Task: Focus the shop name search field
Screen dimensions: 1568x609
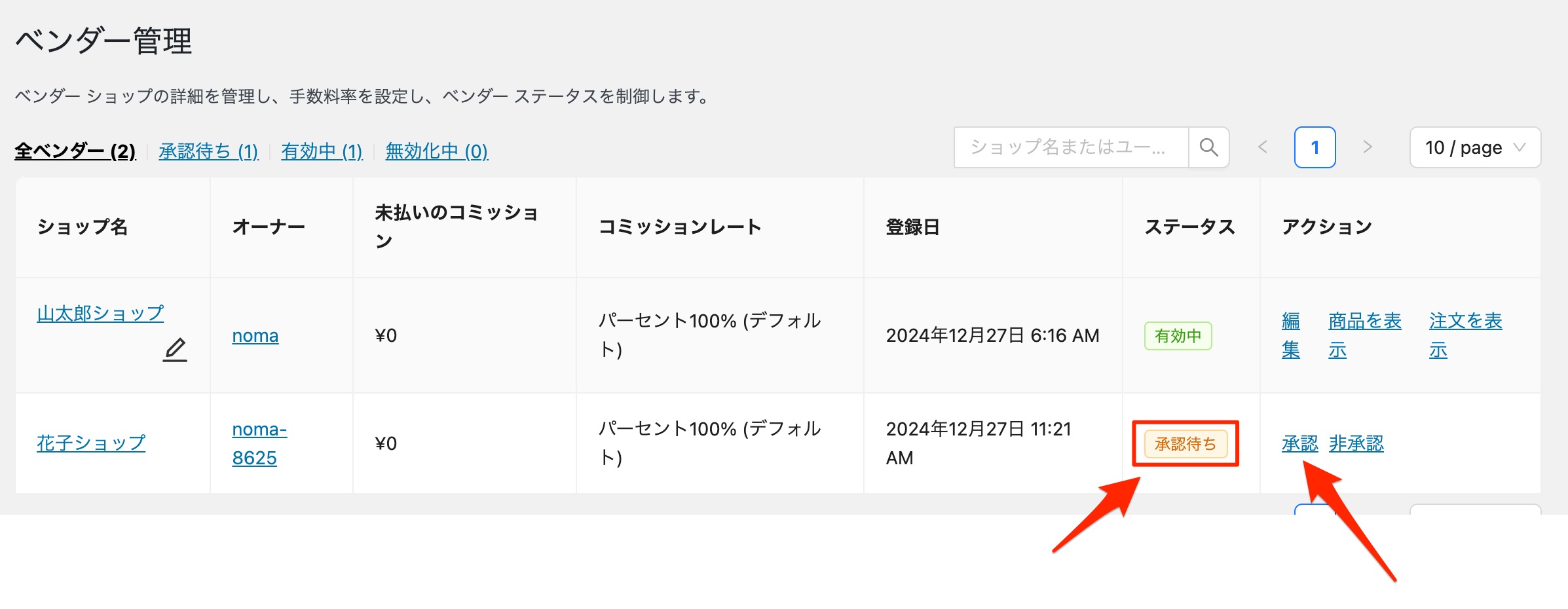Action: pos(1071,147)
